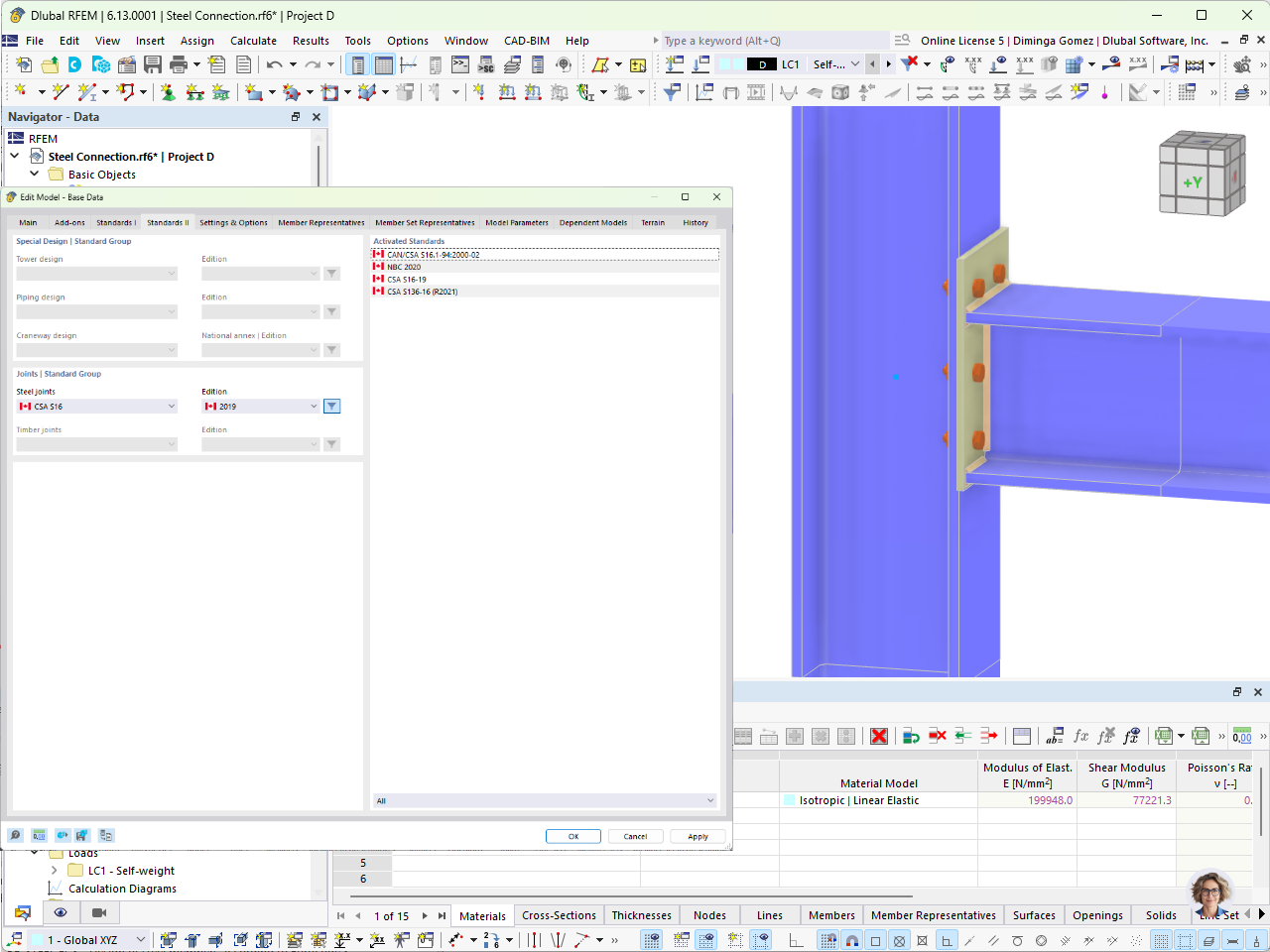This screenshot has width=1270, height=952.
Task: Toggle the table view icon in toolbar
Action: [384, 63]
